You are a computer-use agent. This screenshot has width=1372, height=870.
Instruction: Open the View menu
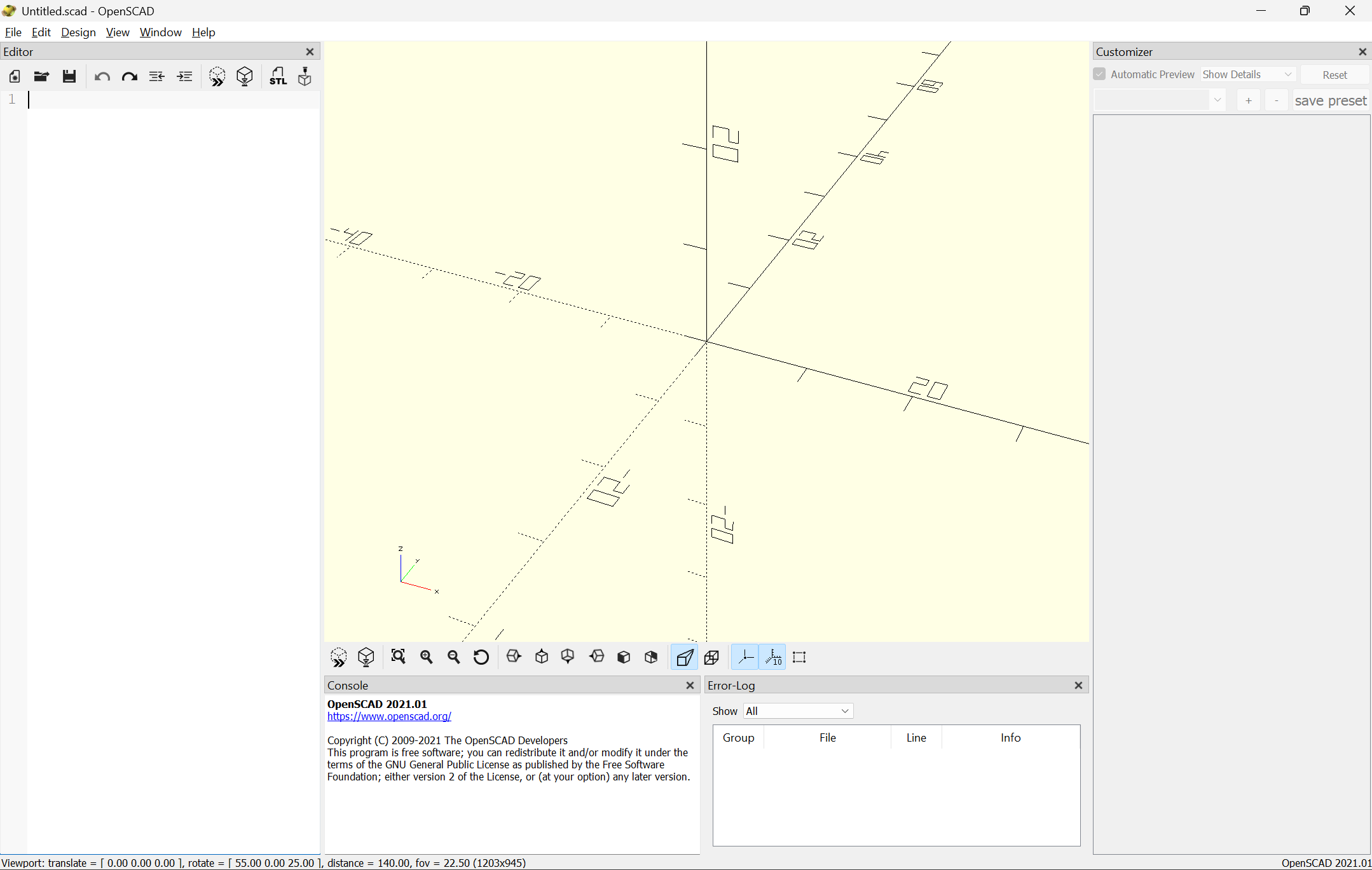pos(118,32)
